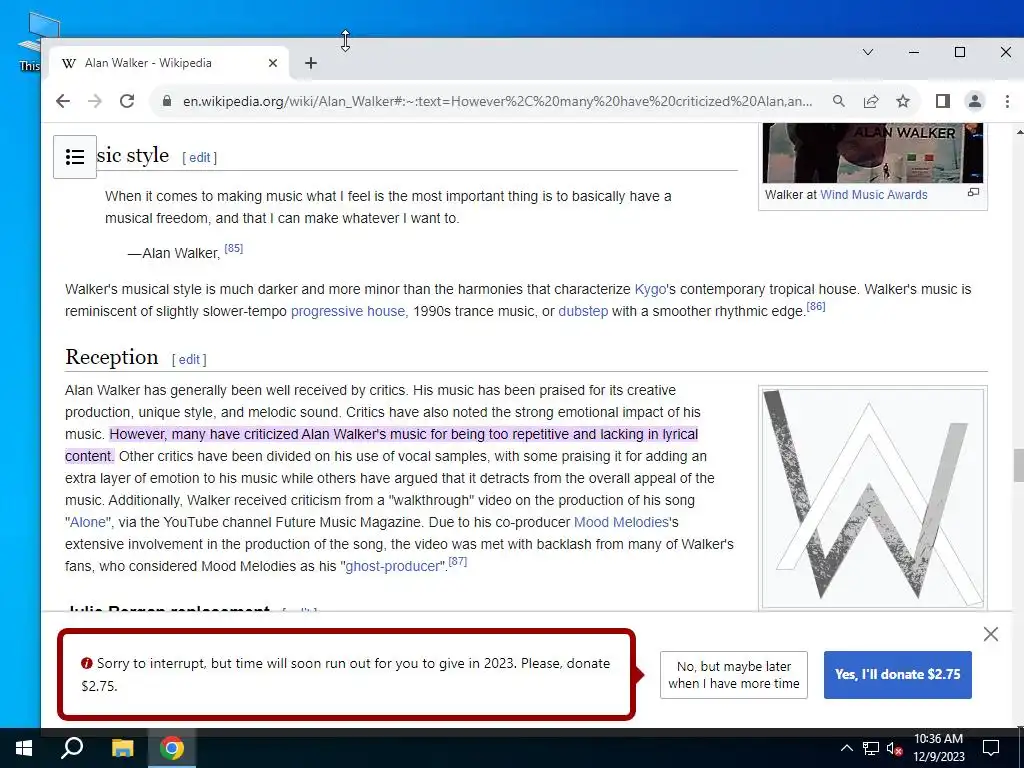Open citation 86 reference
The height and width of the screenshot is (768, 1024).
tap(816, 306)
